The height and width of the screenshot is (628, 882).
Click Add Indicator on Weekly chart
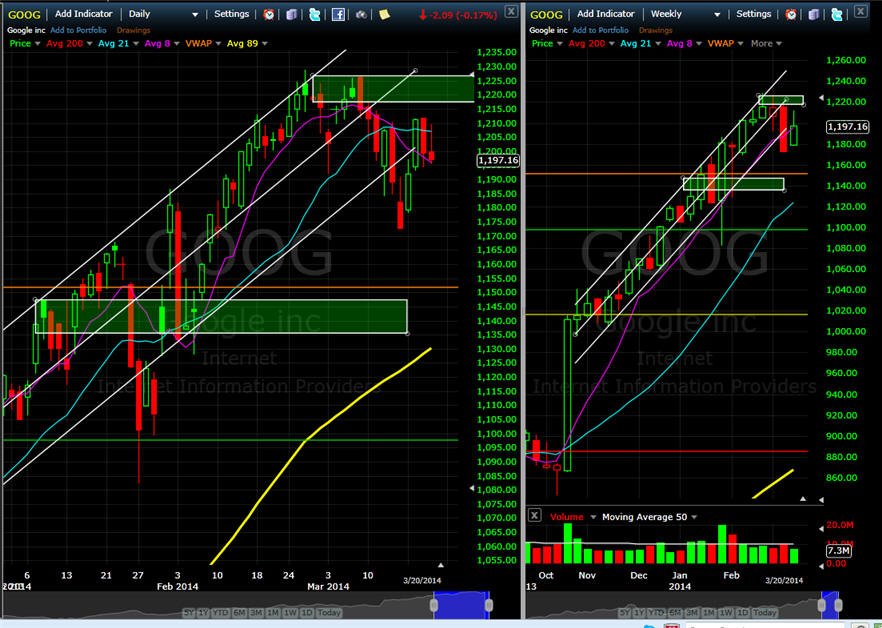tap(605, 14)
